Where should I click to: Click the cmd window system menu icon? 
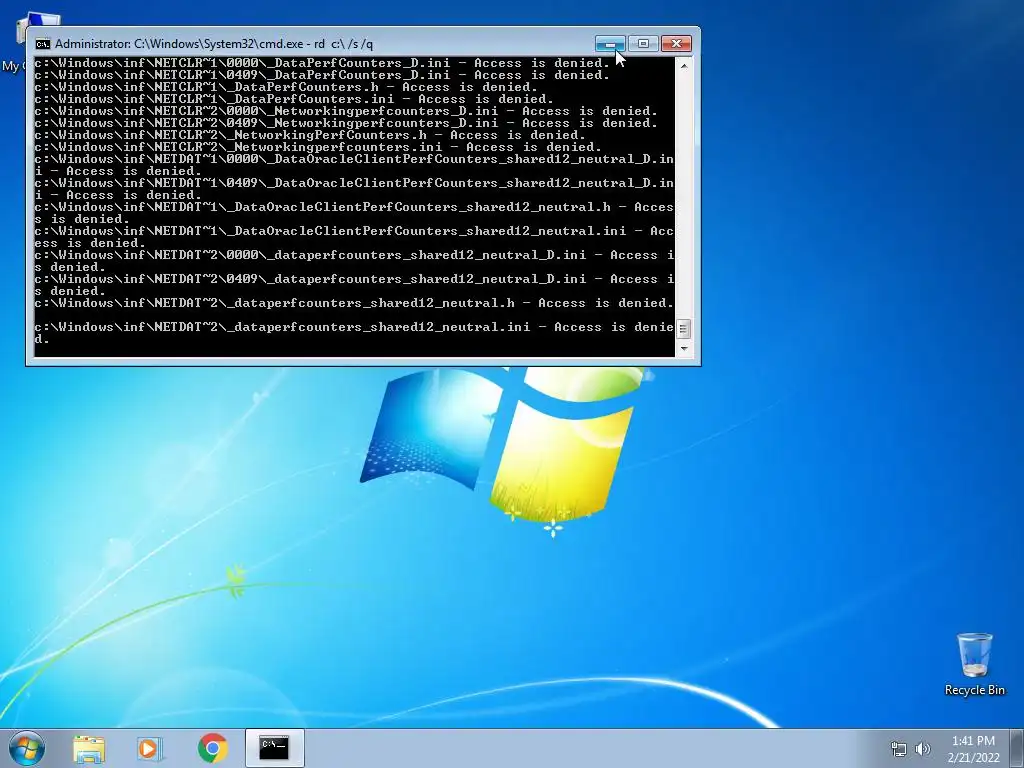click(42, 44)
